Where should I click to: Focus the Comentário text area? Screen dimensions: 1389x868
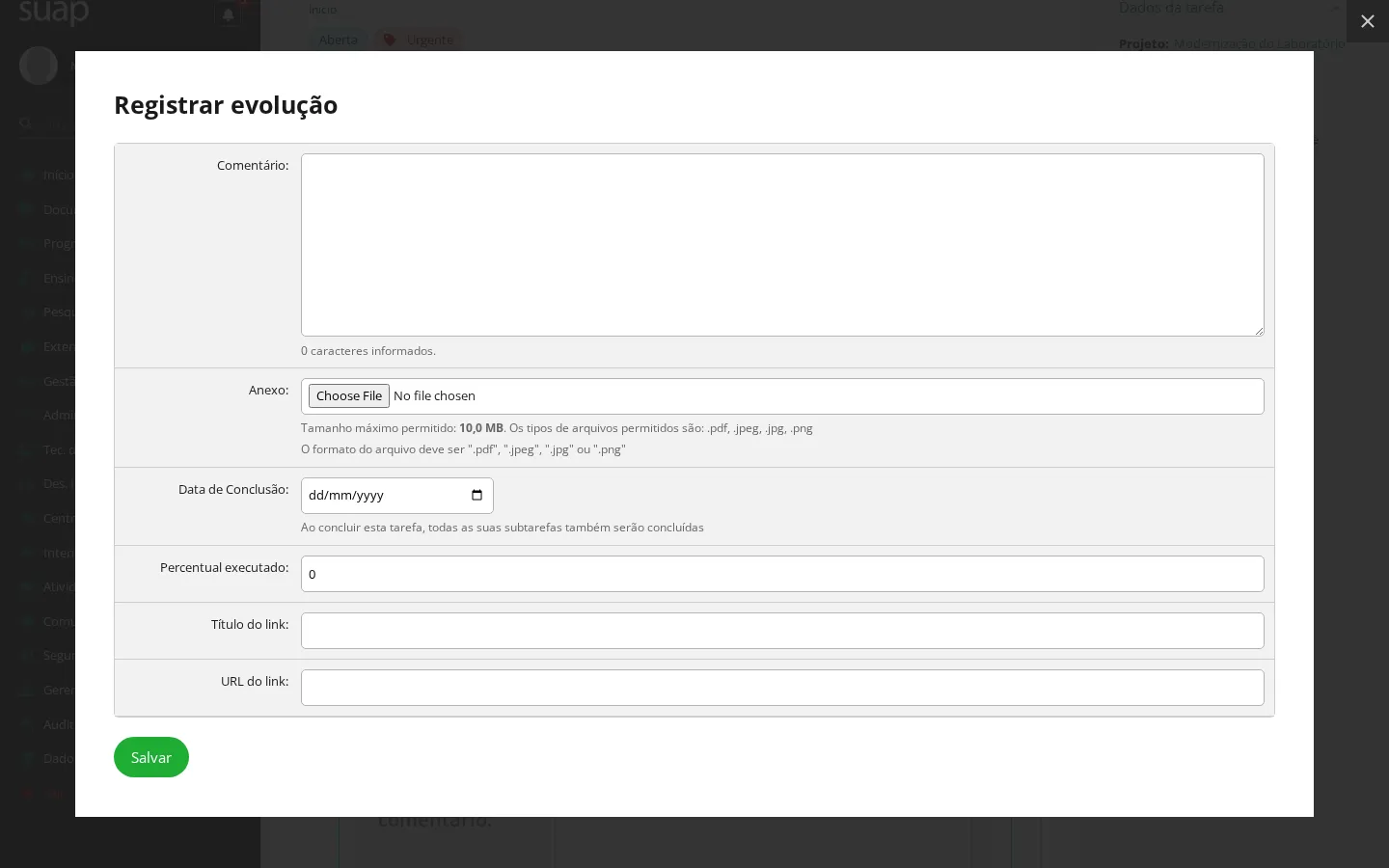(782, 245)
